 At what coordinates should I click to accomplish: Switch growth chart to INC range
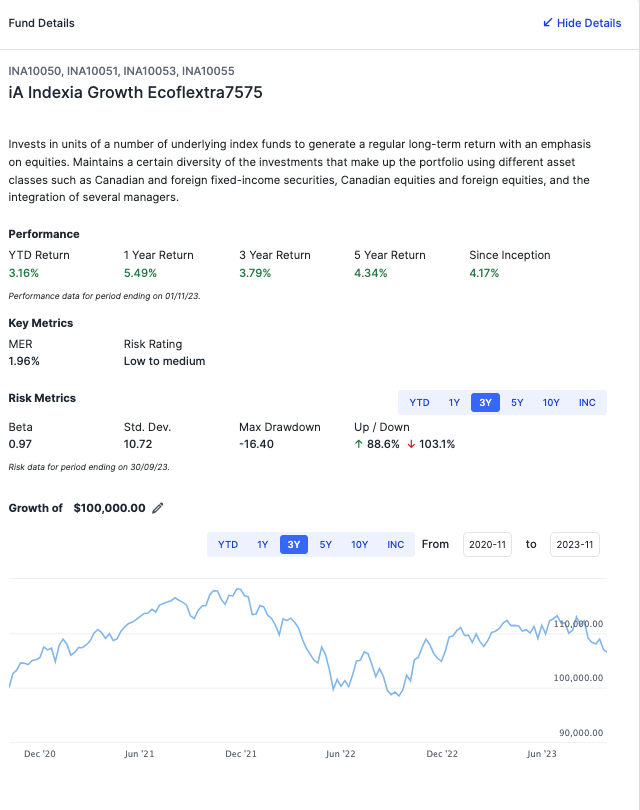click(396, 544)
